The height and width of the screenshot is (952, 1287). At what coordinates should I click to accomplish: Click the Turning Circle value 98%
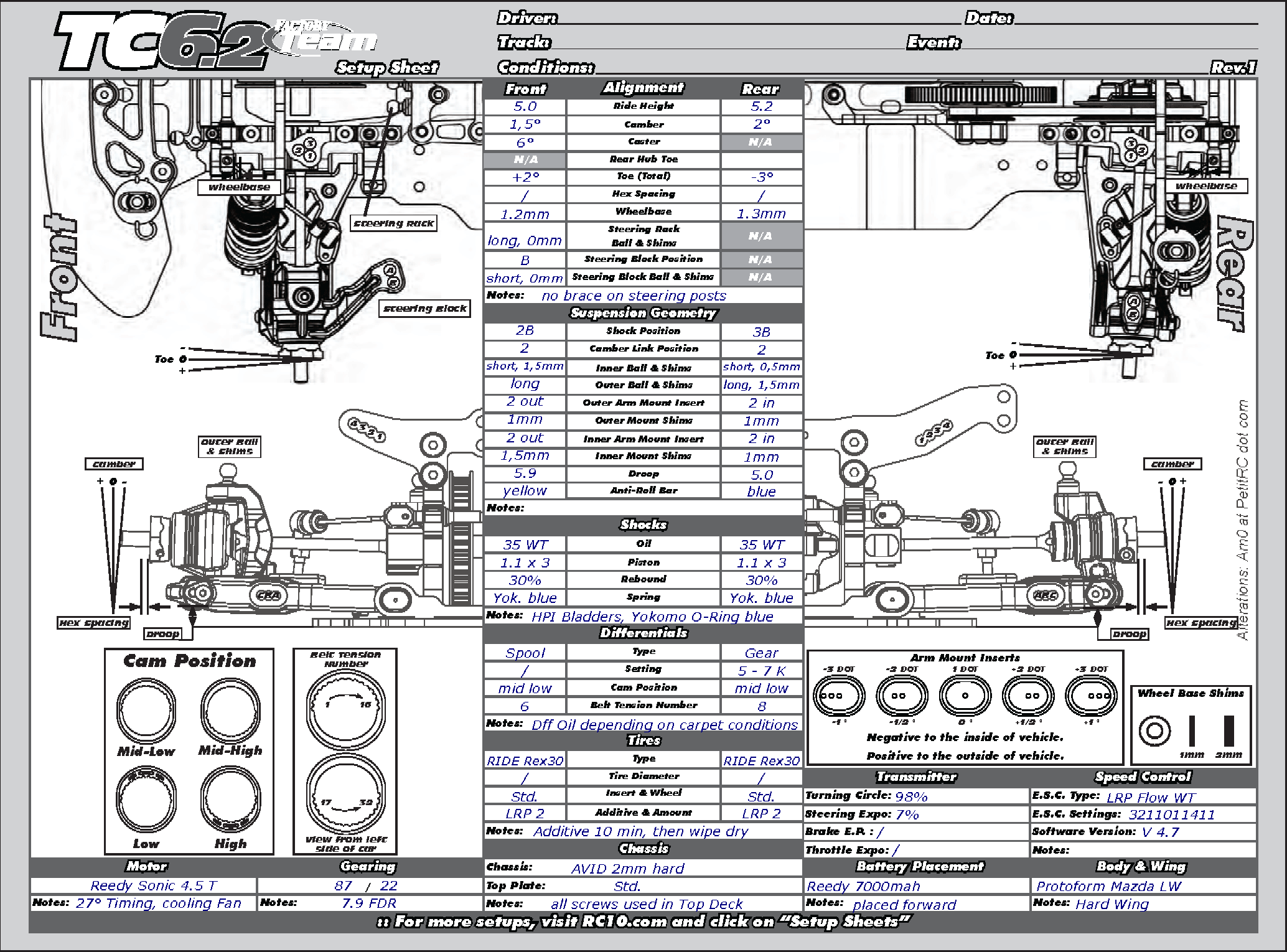point(911,796)
